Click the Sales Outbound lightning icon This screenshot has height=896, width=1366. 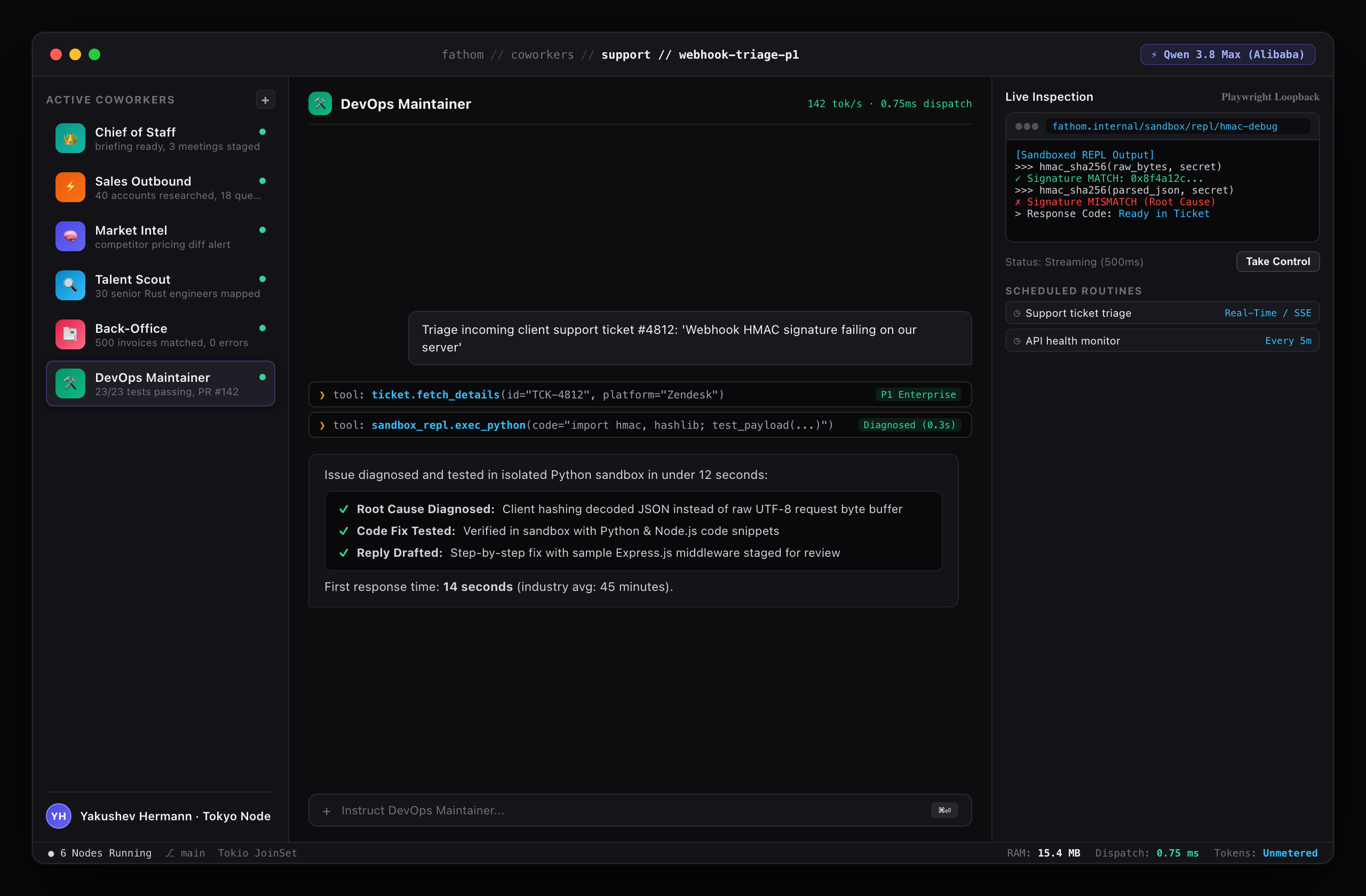pos(70,187)
